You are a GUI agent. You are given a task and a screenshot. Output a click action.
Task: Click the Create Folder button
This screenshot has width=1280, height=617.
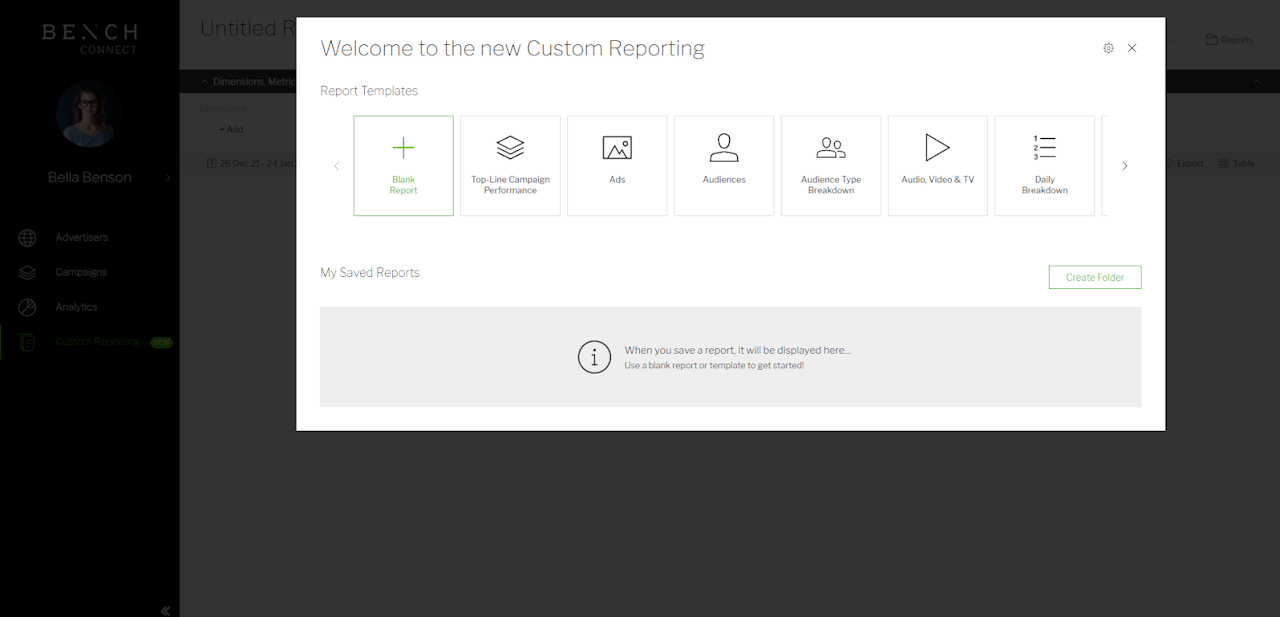click(x=1095, y=277)
